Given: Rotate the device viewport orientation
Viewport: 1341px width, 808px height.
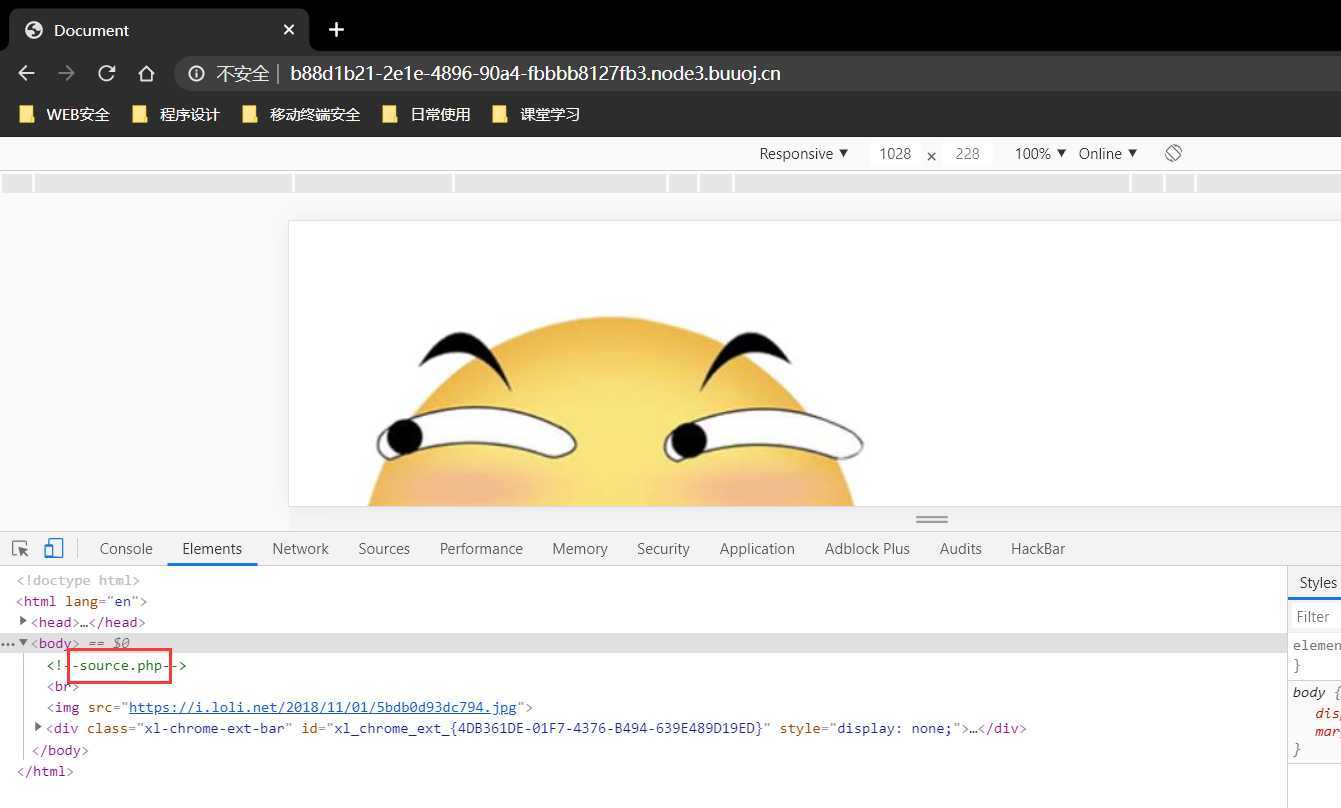Looking at the screenshot, I should pos(1173,153).
